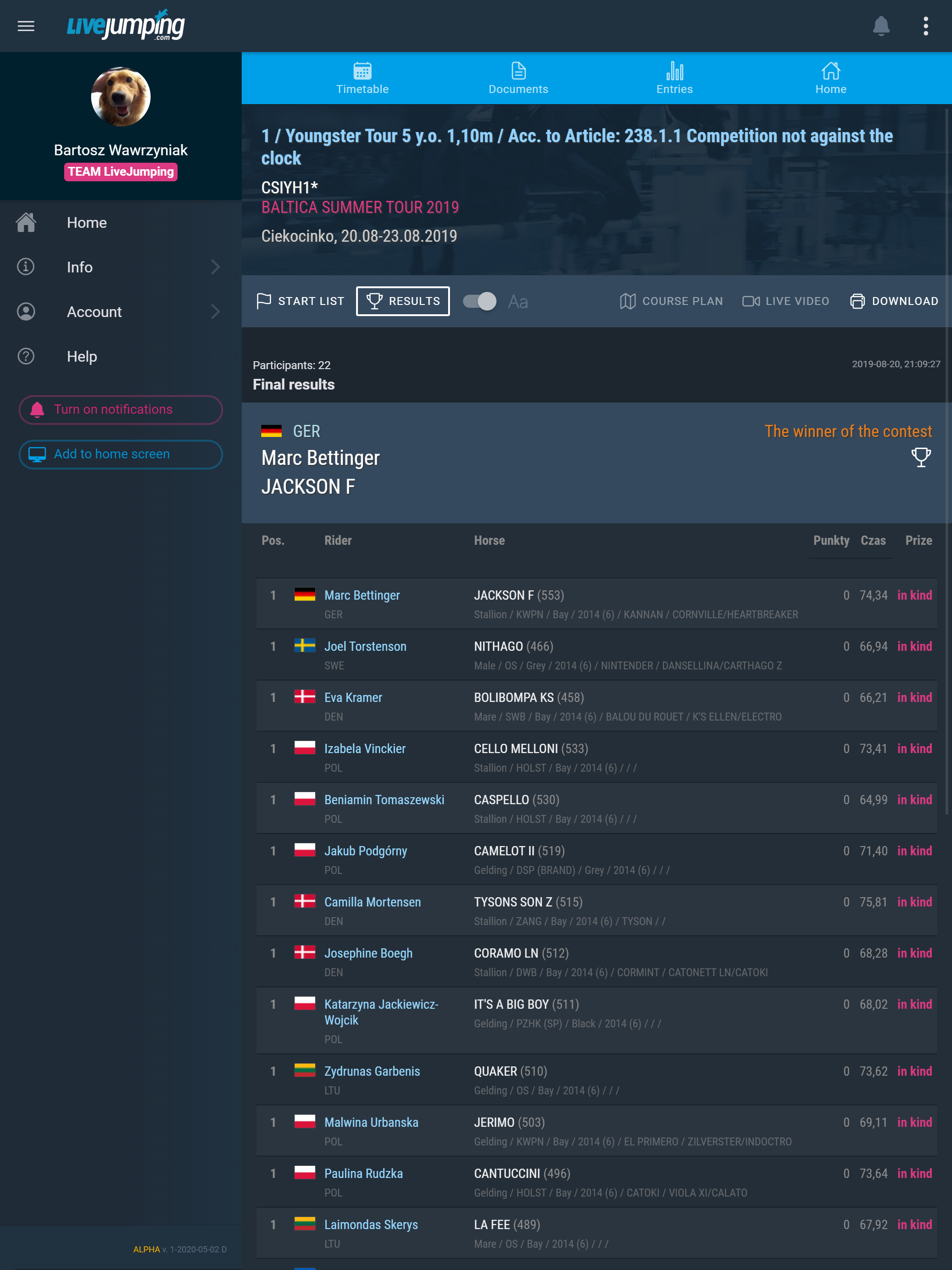
Task: Open the three-dot more options menu
Action: pos(926,26)
